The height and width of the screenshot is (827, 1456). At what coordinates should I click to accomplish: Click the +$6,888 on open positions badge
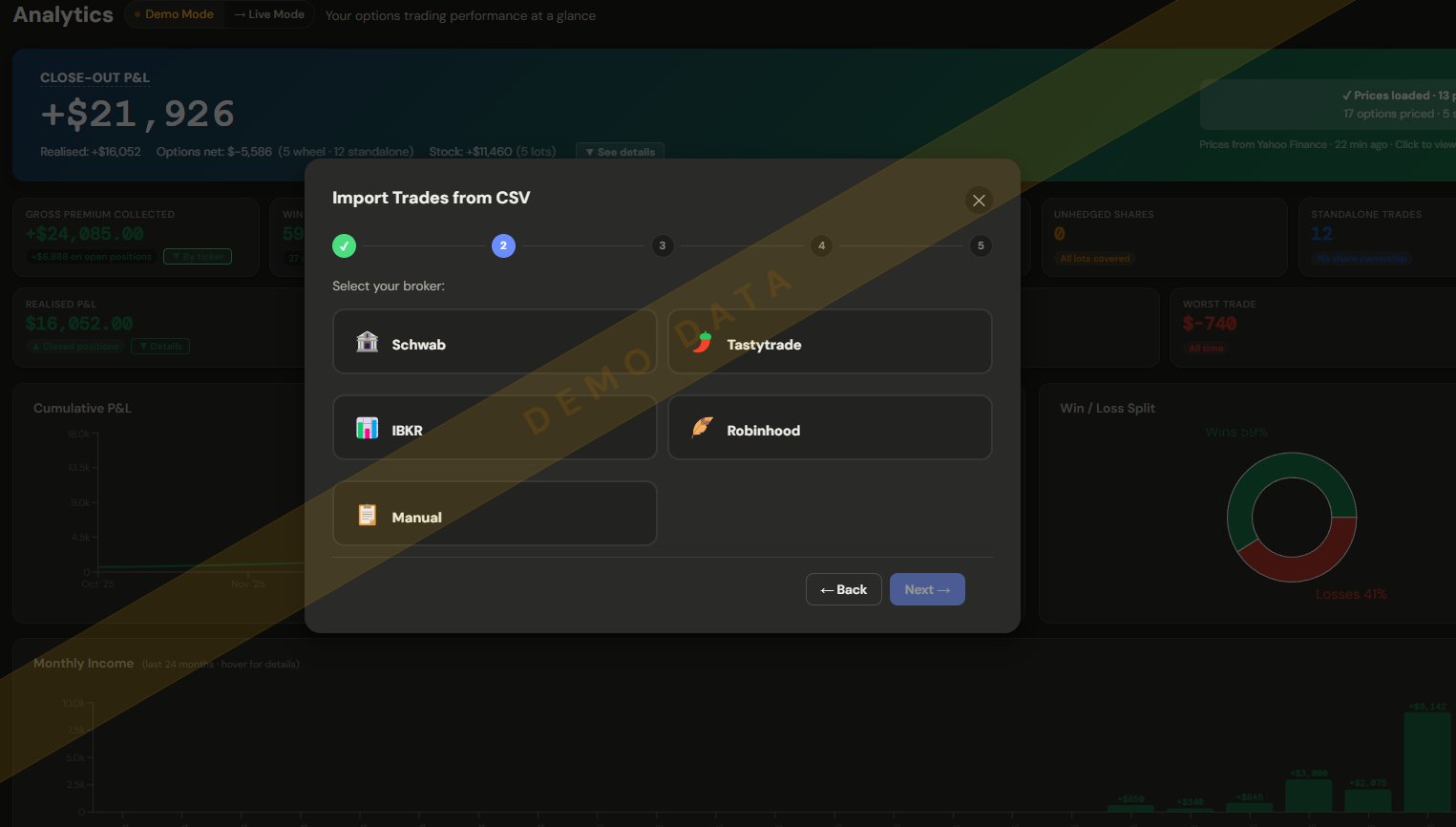click(92, 256)
